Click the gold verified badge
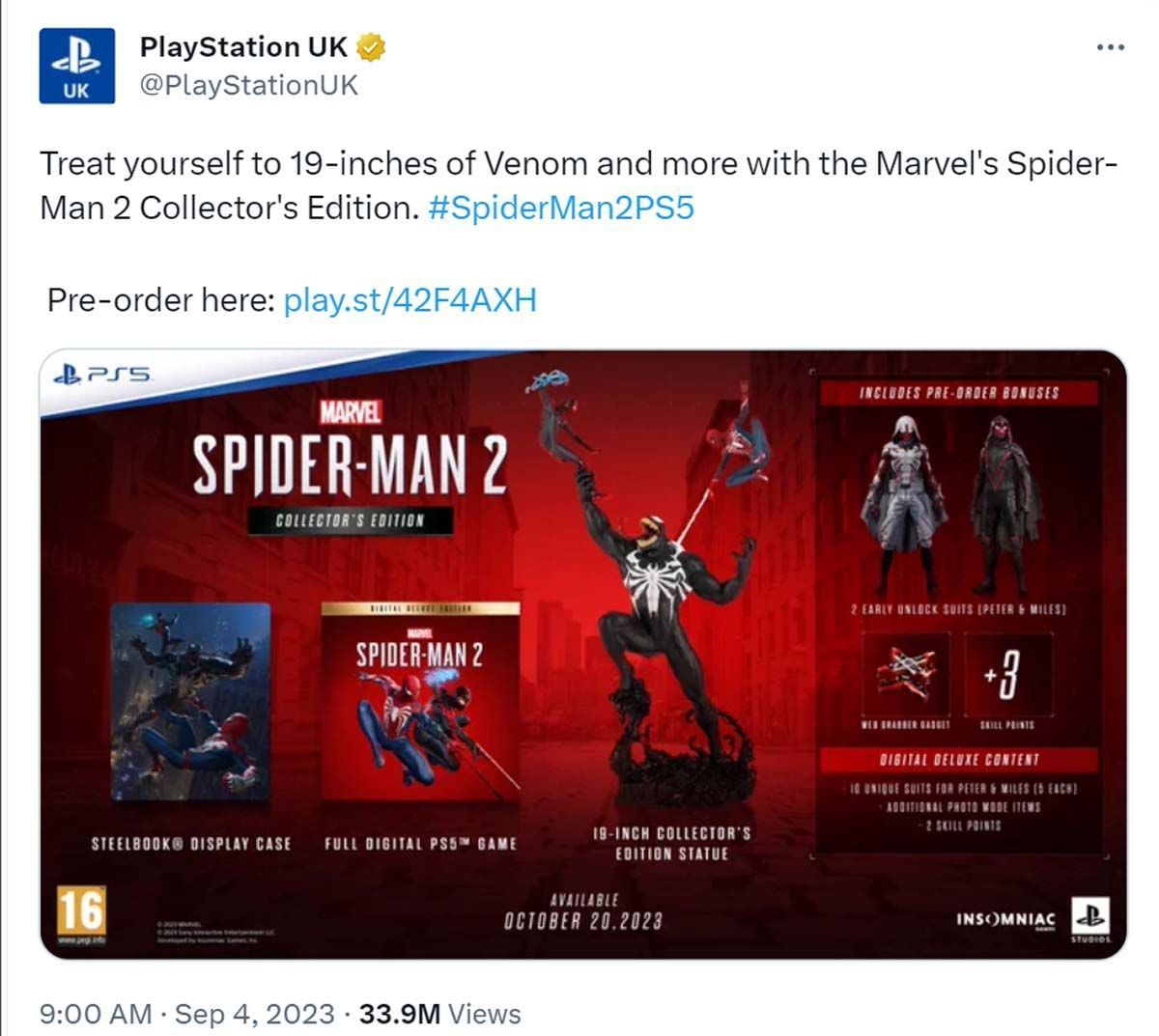 (x=372, y=47)
